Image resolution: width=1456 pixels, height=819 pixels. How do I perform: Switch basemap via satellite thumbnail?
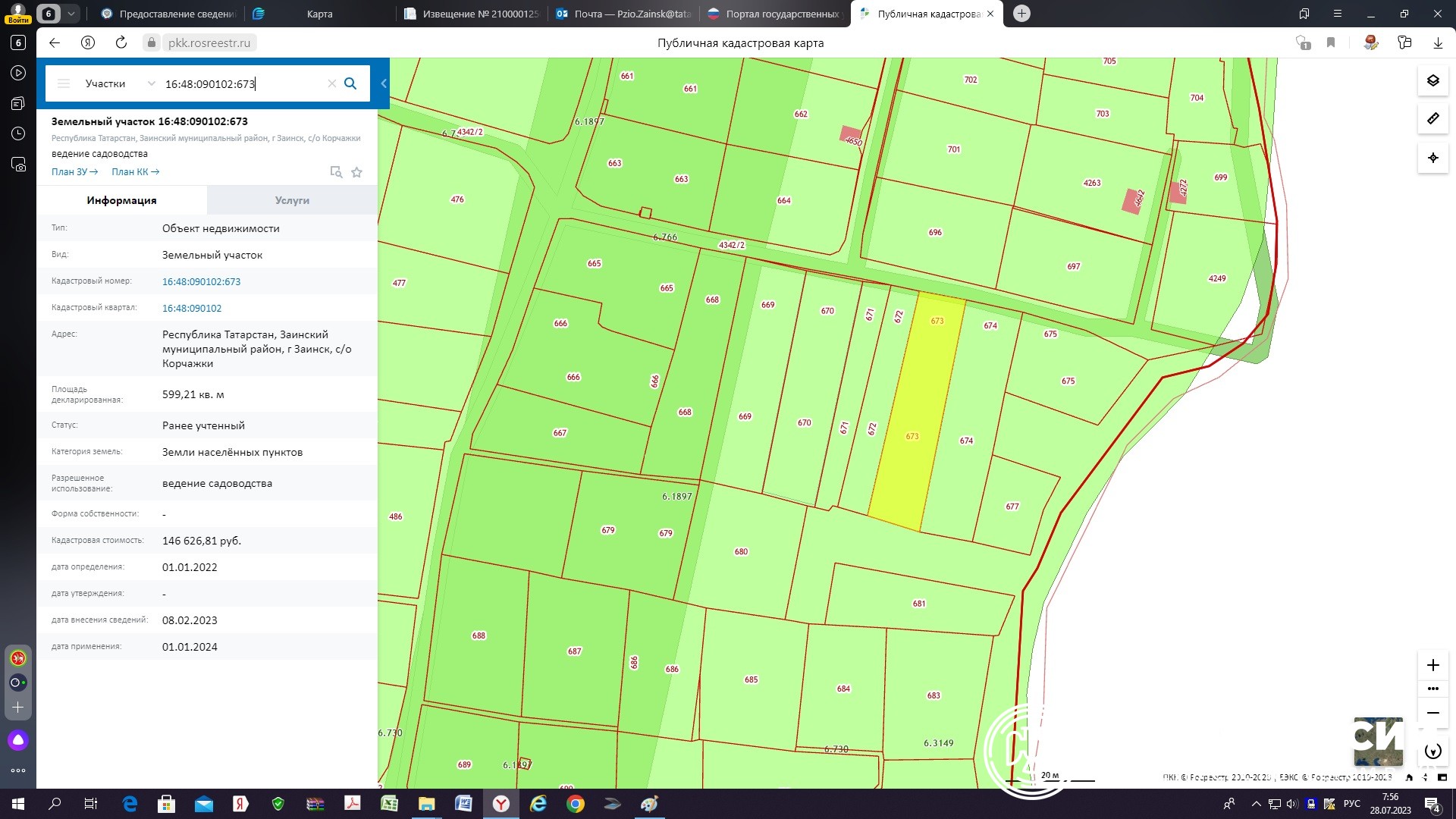coord(1378,741)
